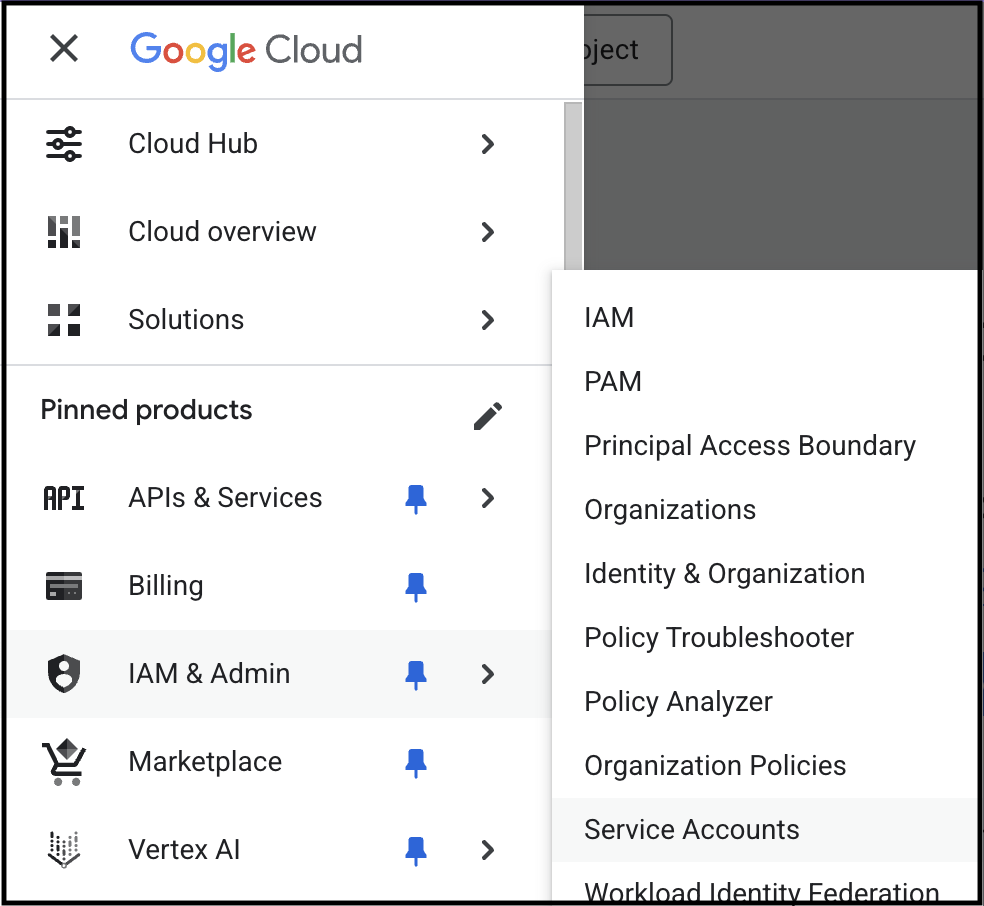Open Cloud Hub menu item
The image size is (984, 906).
tap(285, 144)
